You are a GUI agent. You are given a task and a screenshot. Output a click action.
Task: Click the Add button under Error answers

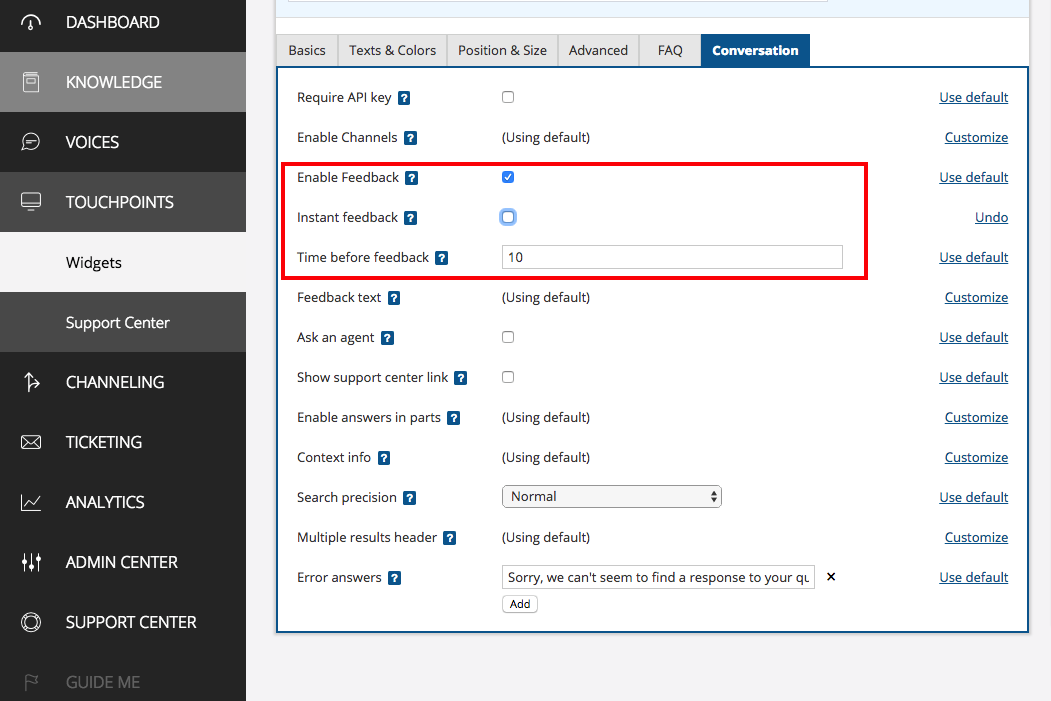(x=519, y=604)
